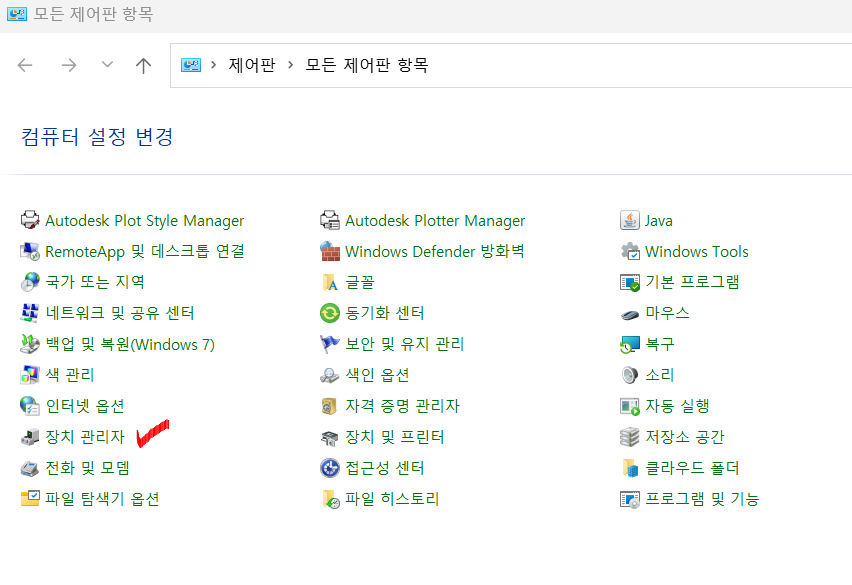Viewport: 852px width, 585px height.
Task: Click the 자격 증명 관리자 safe icon
Action: click(330, 406)
